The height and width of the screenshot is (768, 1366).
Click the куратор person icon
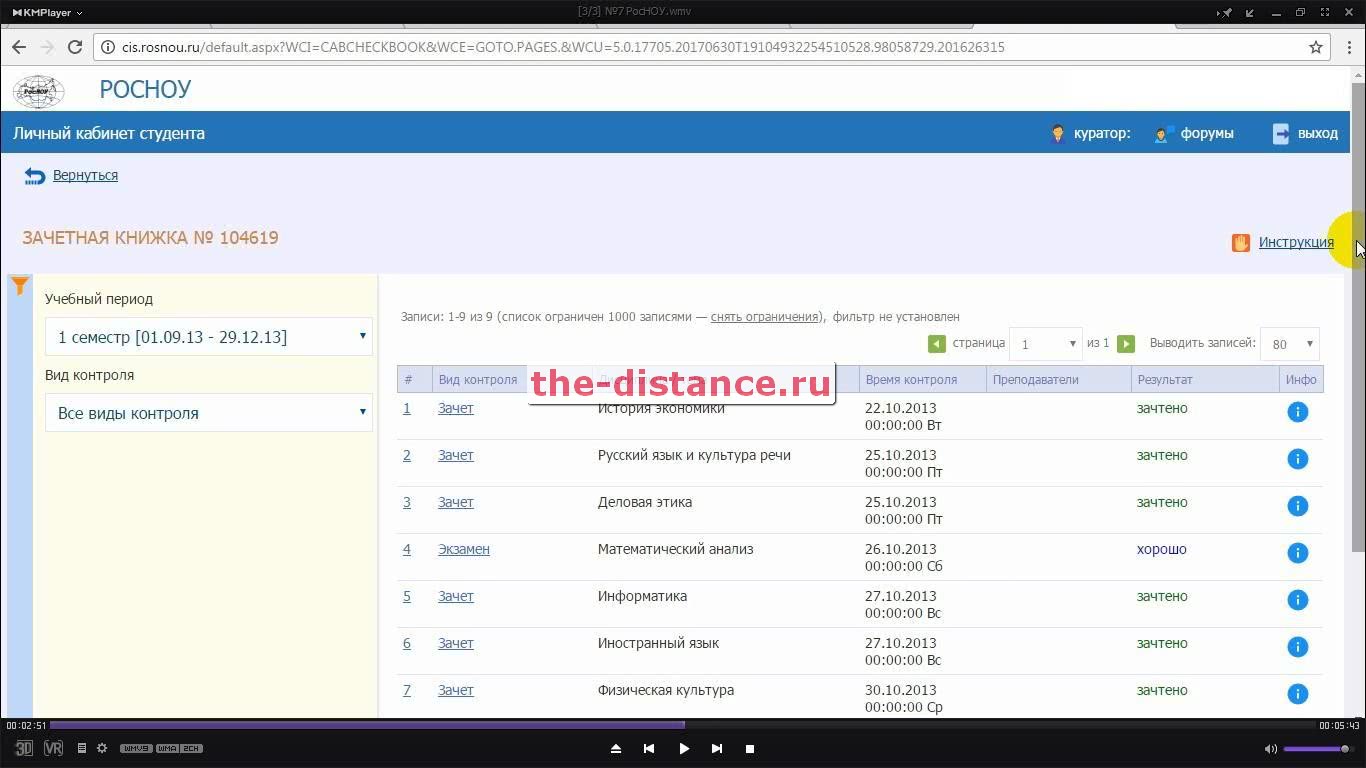[x=1058, y=133]
